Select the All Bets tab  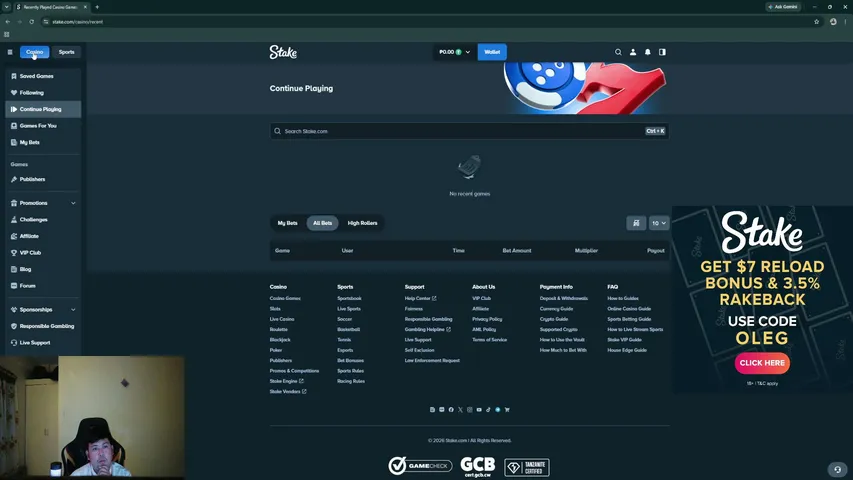(x=323, y=223)
